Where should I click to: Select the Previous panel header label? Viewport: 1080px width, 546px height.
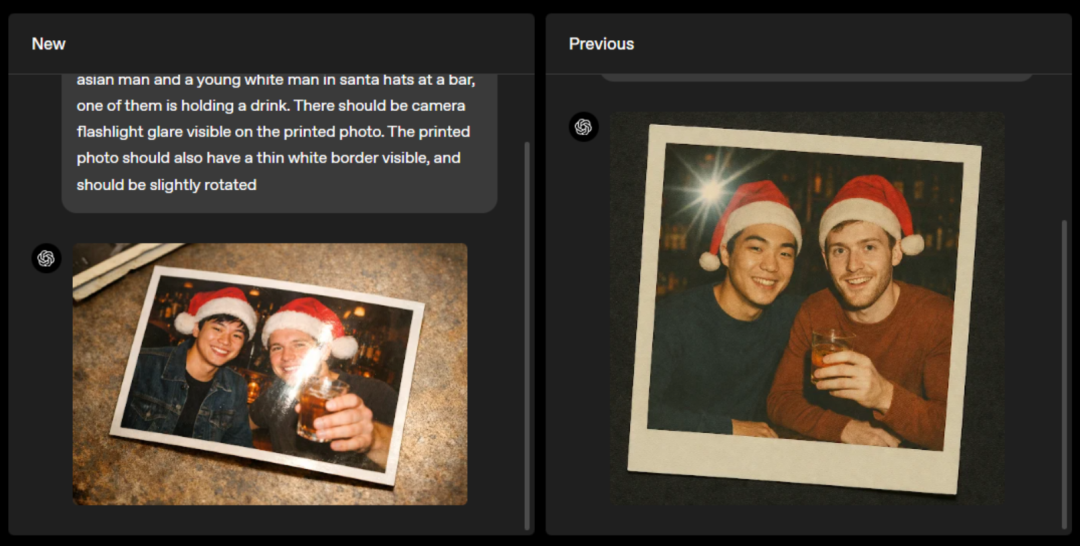click(x=601, y=44)
